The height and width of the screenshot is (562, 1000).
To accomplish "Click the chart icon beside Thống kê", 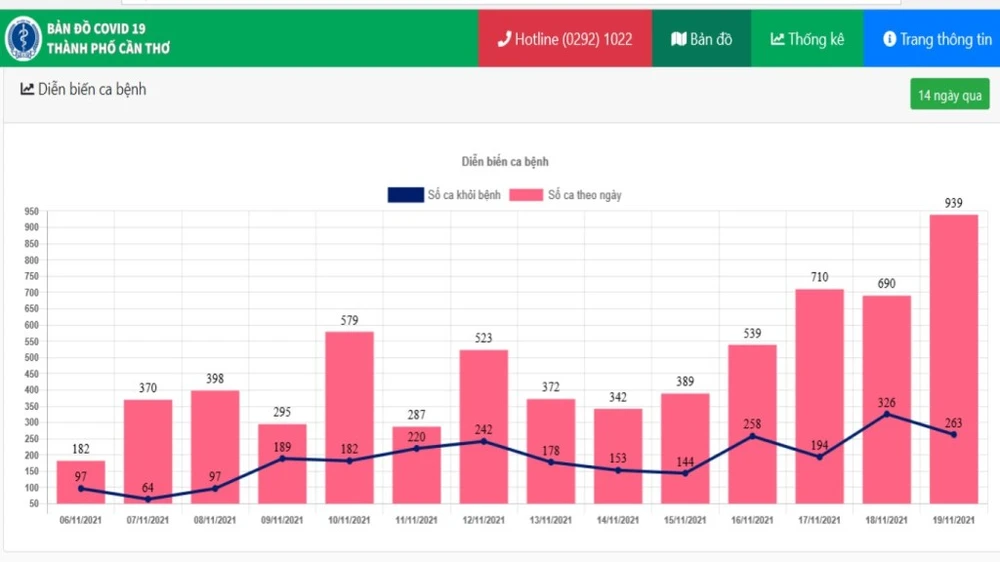I will pos(777,39).
